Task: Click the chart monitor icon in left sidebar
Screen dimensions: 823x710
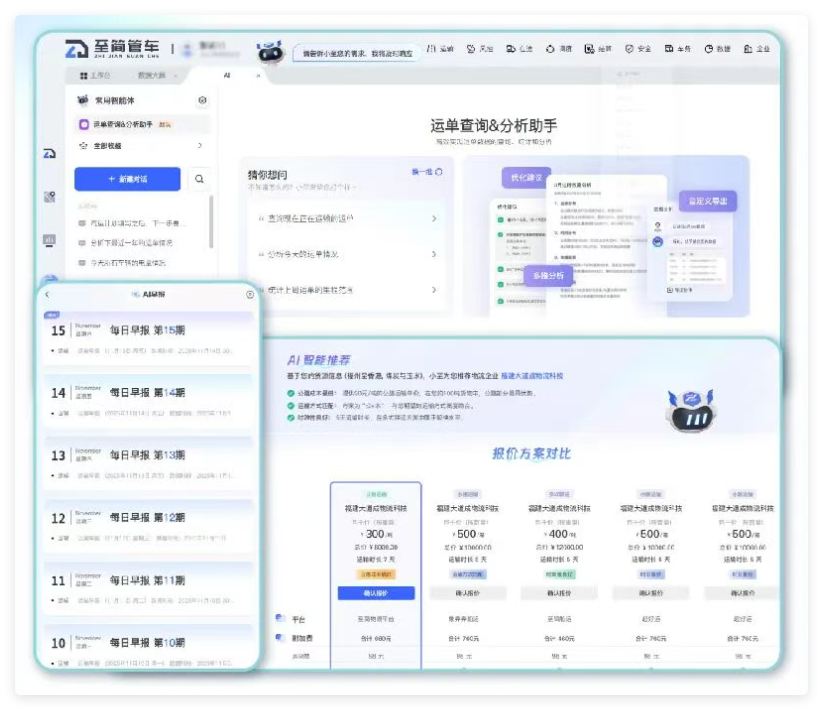Action: click(x=49, y=240)
